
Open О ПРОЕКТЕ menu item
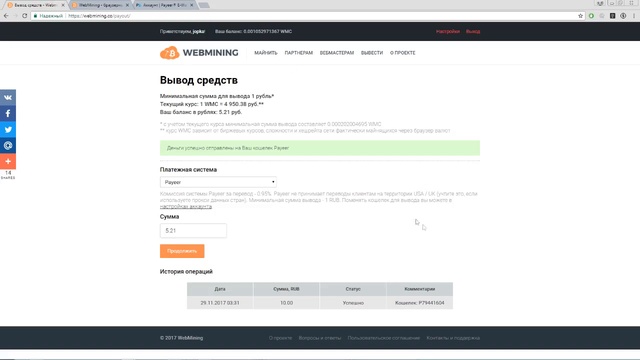click(402, 53)
